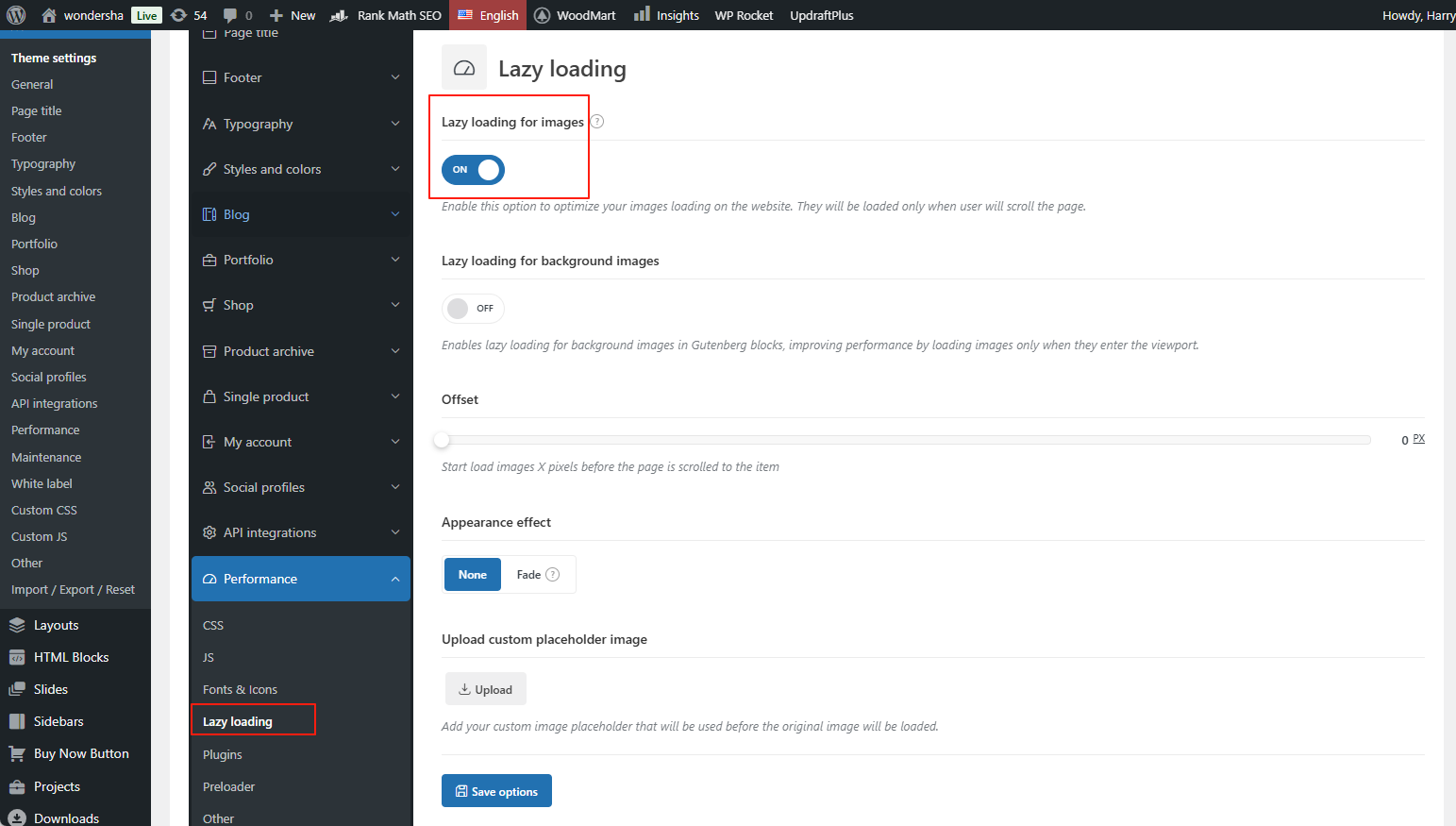Screen dimensions: 1456x826
Task: Click the help icon beside Lazy loading for images
Action: [x=597, y=122]
